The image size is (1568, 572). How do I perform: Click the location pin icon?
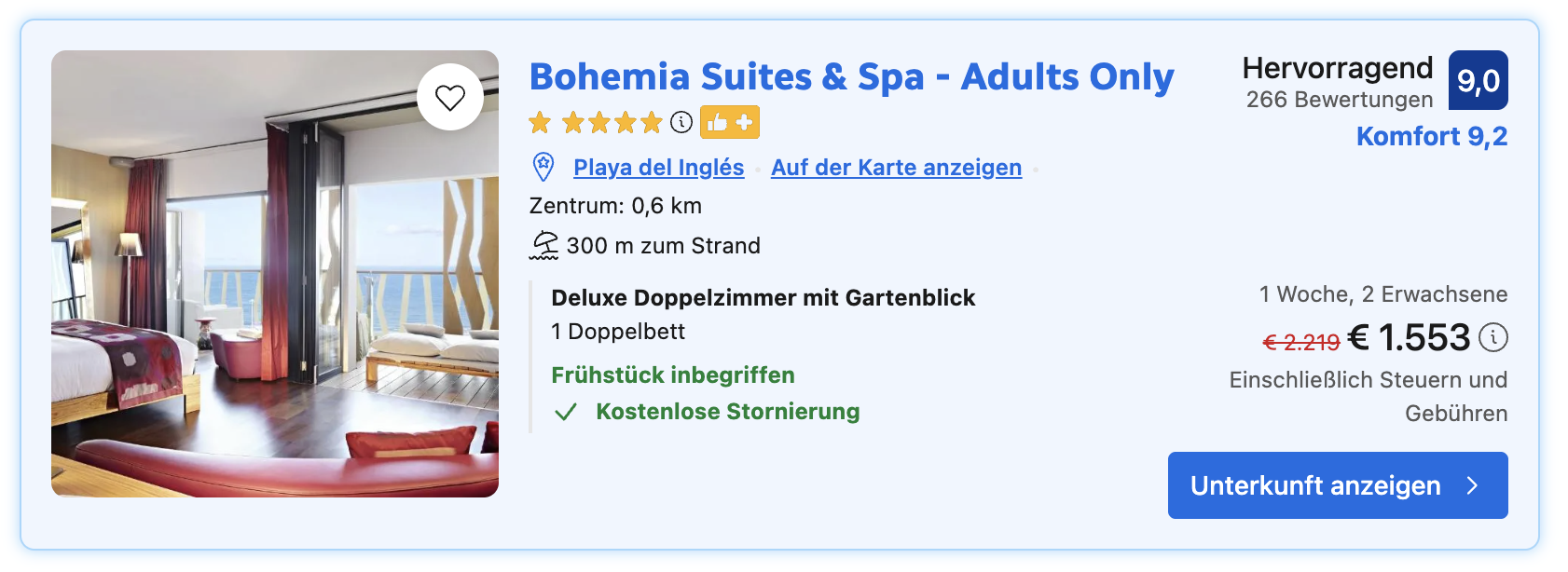[543, 168]
